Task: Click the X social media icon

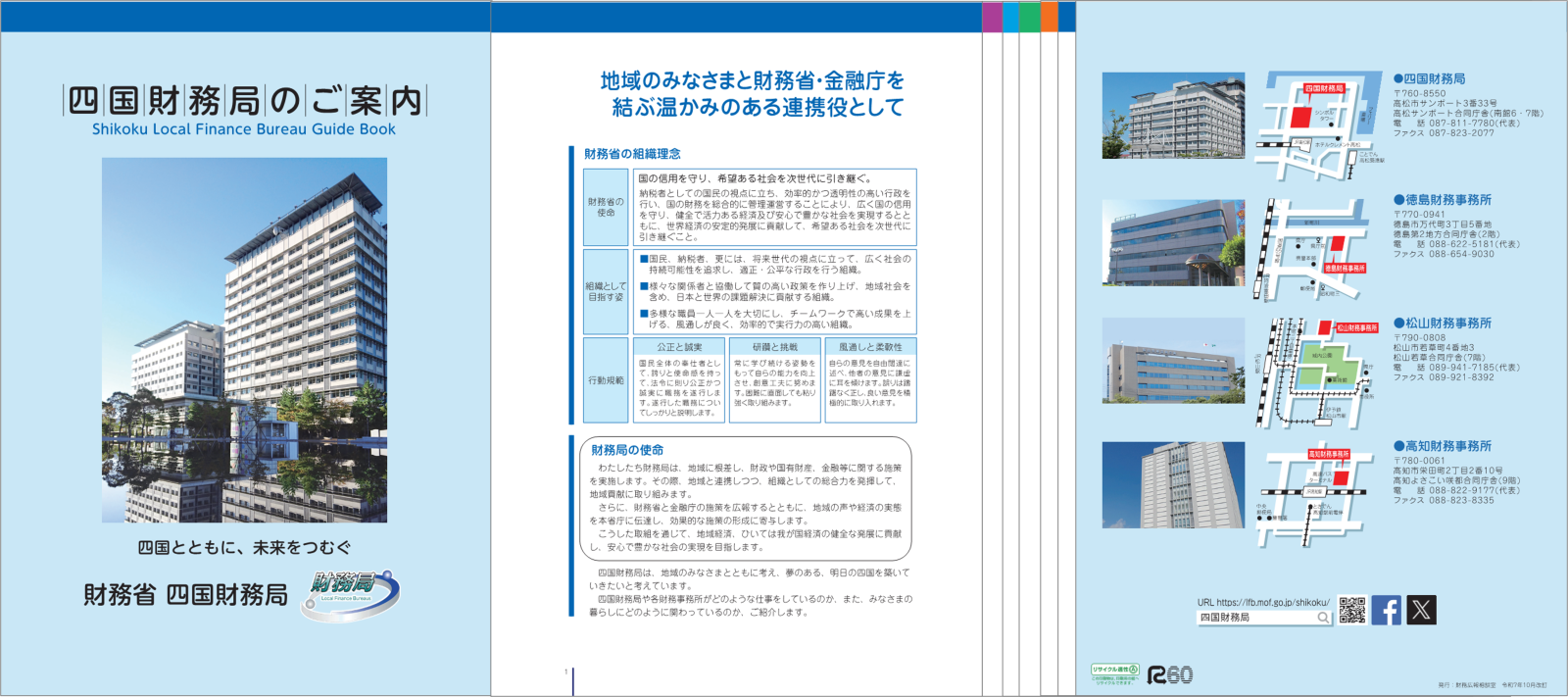Action: (1421, 610)
